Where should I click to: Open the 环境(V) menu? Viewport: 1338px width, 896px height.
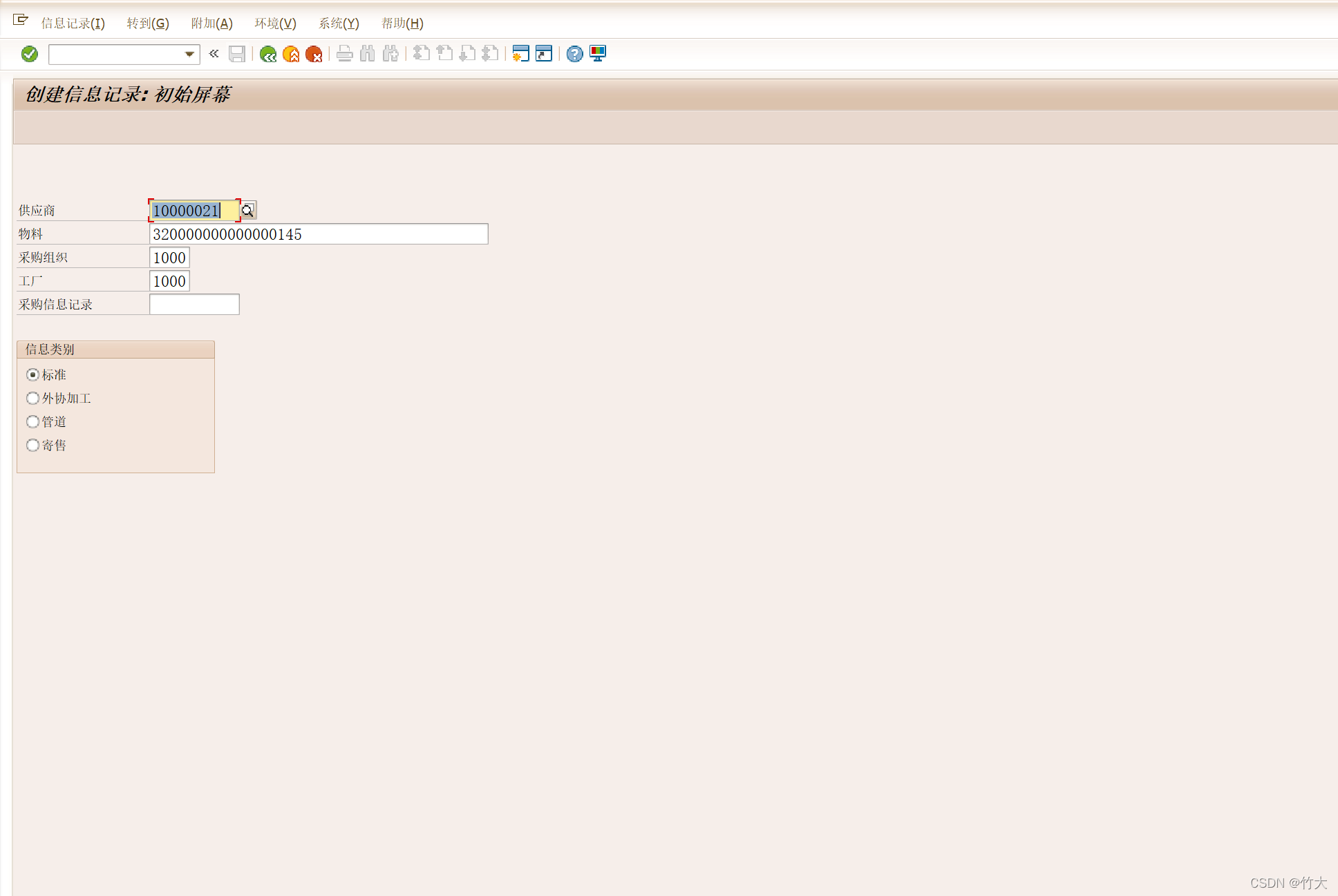pos(275,23)
